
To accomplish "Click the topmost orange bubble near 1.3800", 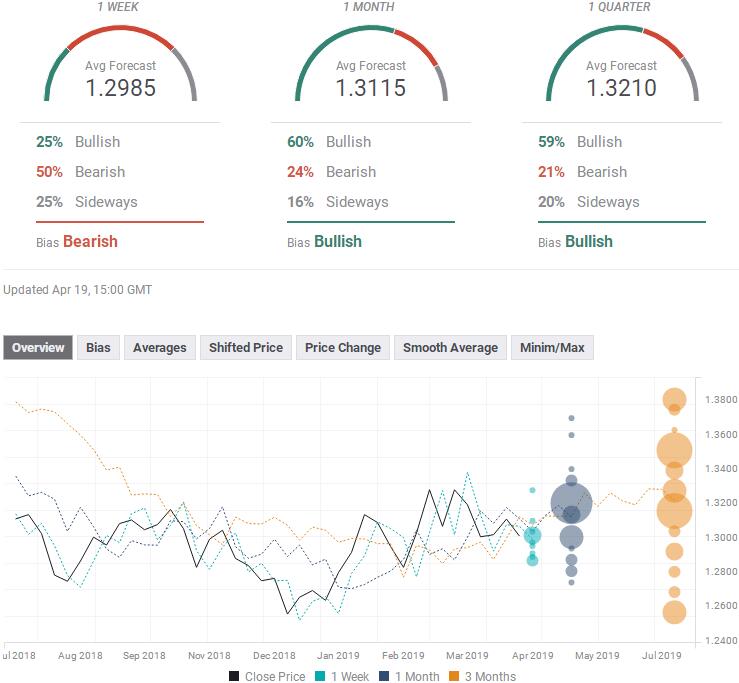I will coord(675,401).
